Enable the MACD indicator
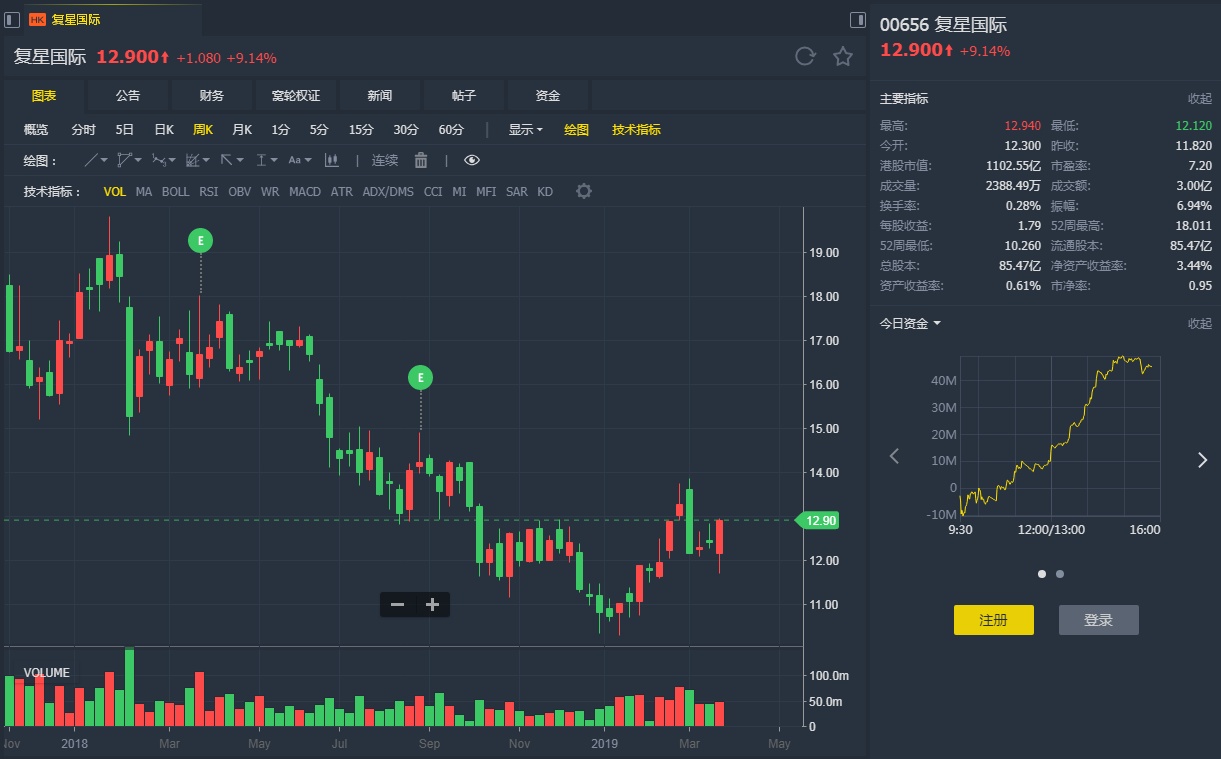The image size is (1221, 759). pyautogui.click(x=305, y=191)
